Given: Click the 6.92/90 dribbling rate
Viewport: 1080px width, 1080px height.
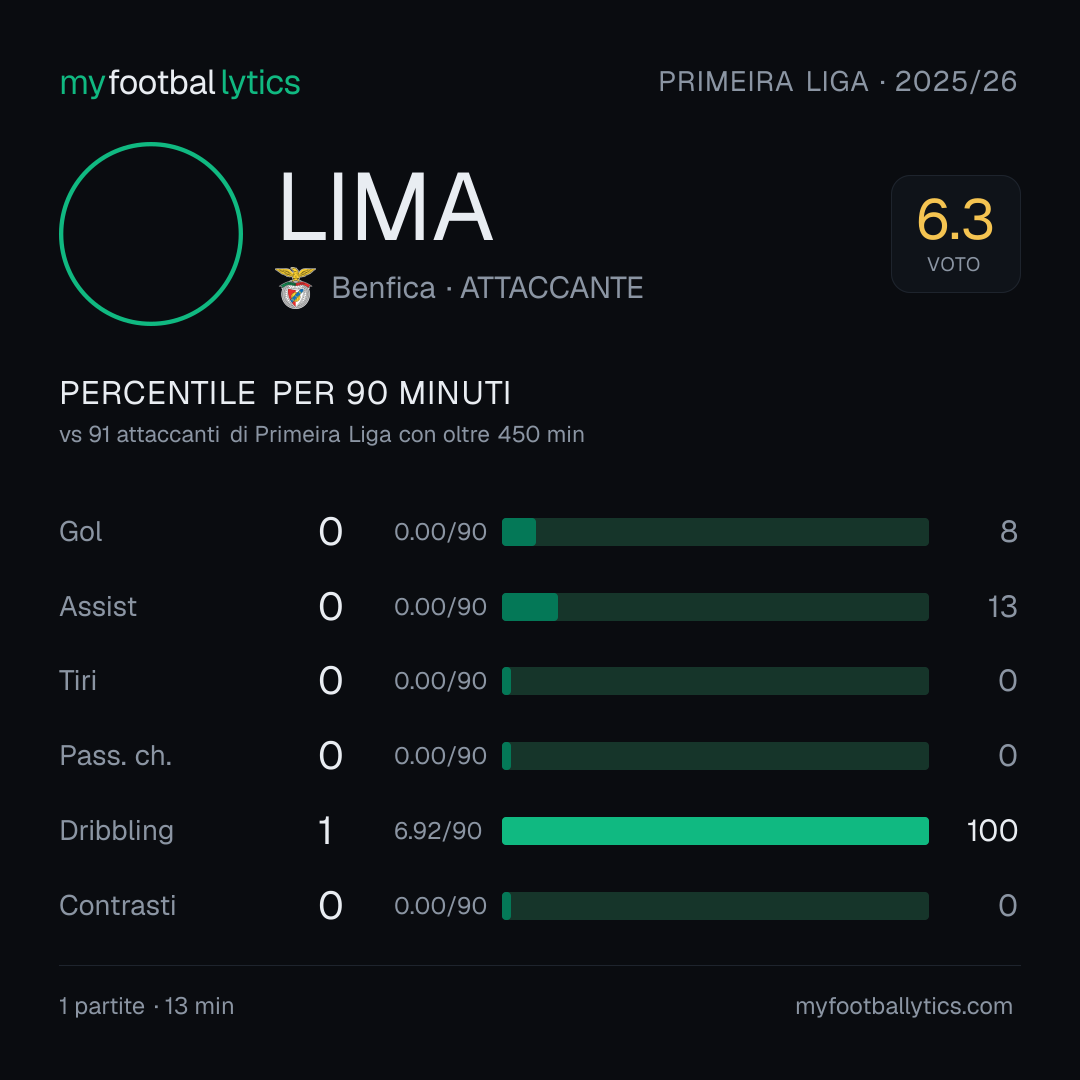Looking at the screenshot, I should (x=437, y=831).
